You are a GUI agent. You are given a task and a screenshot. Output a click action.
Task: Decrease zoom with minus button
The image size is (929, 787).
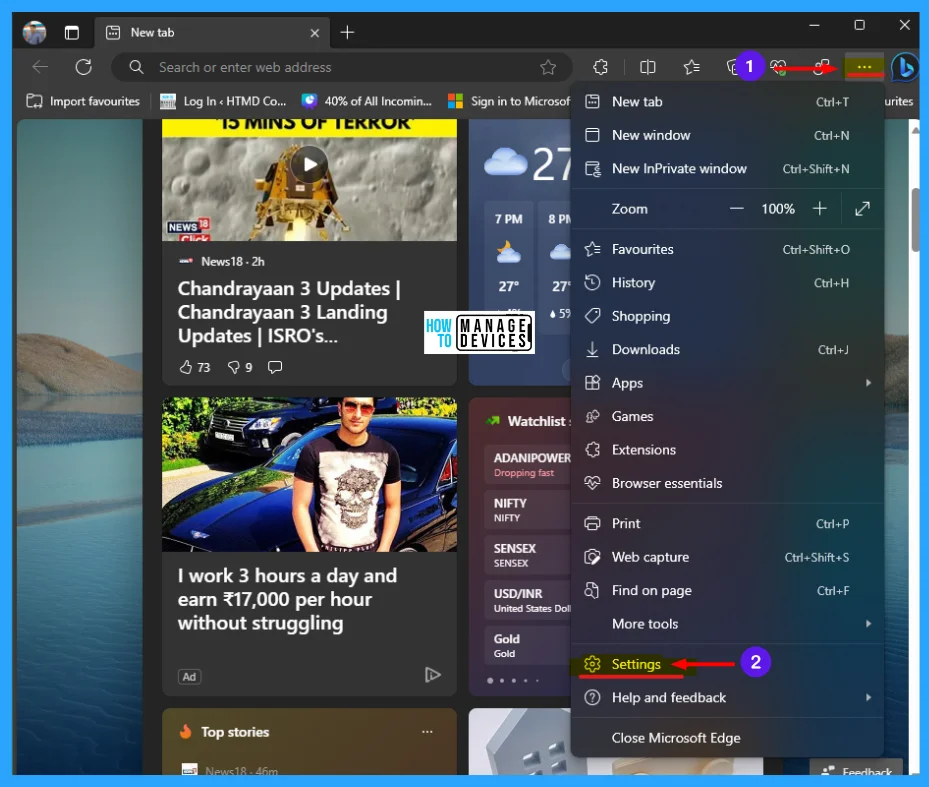[x=736, y=209]
